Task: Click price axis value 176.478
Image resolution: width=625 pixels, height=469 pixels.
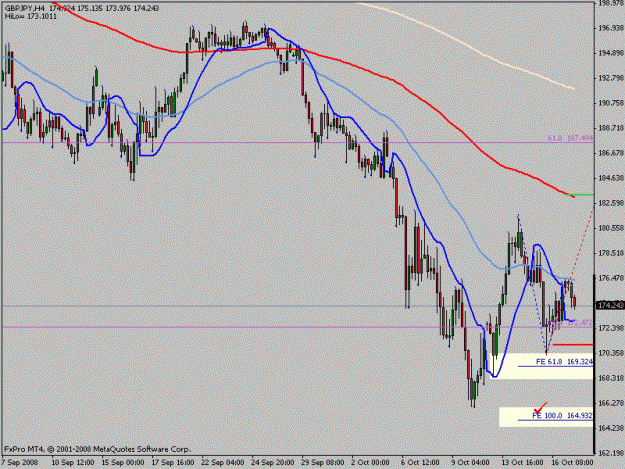Action: click(611, 278)
